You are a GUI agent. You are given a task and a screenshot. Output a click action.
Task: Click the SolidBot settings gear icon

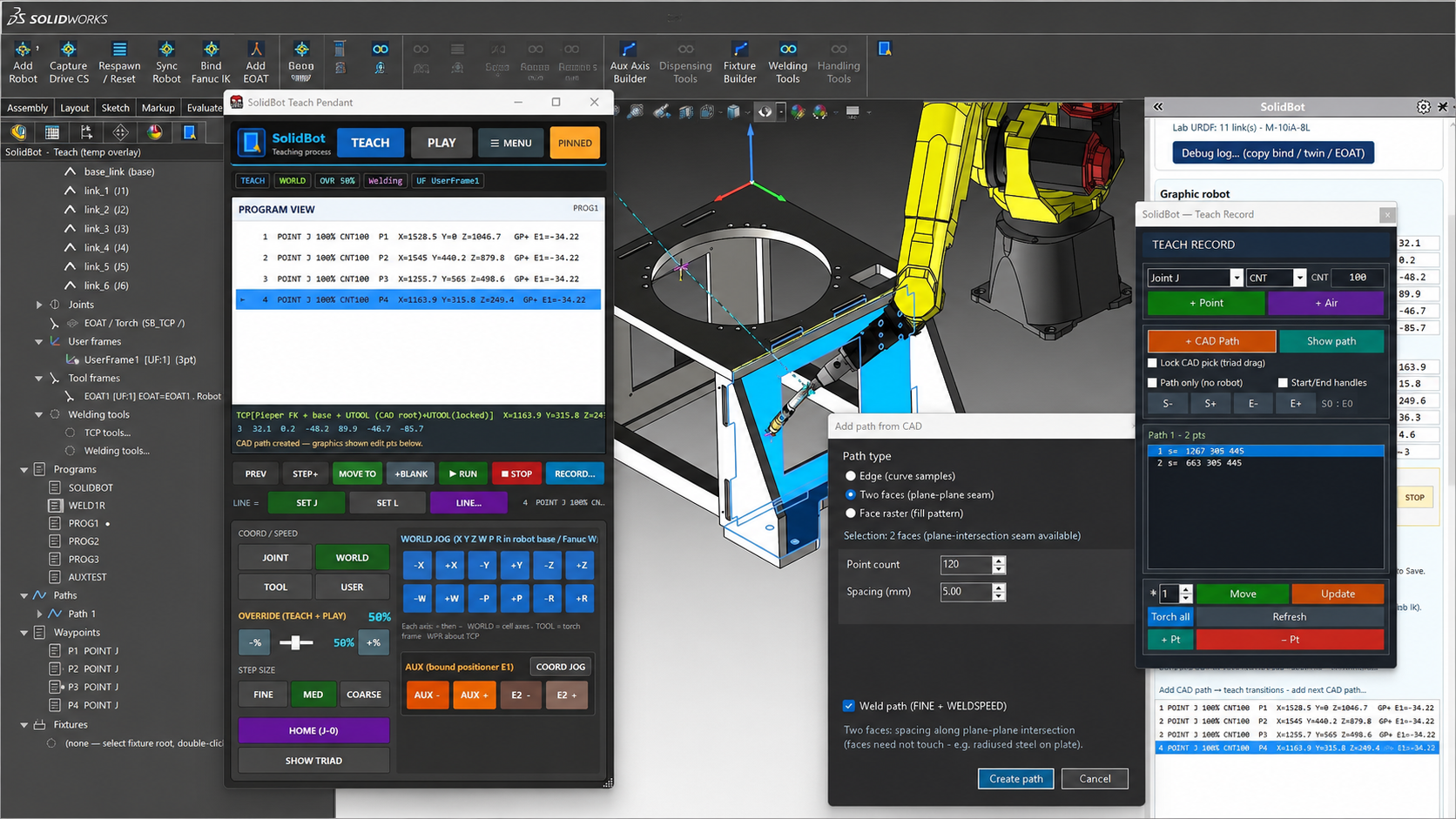(x=1423, y=107)
